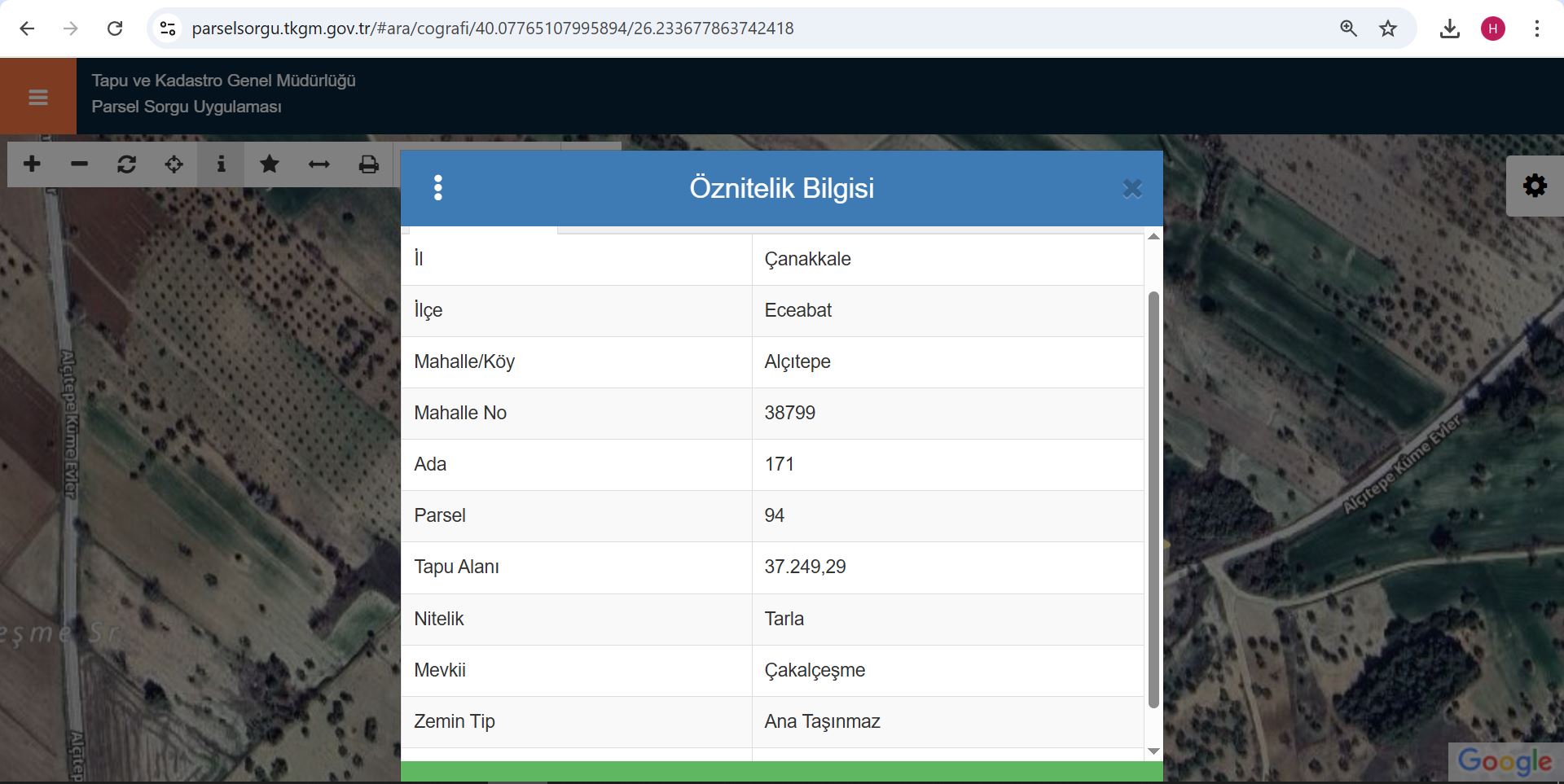Select the Mahalle No value 38799
This screenshot has height=784, width=1564.
pos(947,413)
